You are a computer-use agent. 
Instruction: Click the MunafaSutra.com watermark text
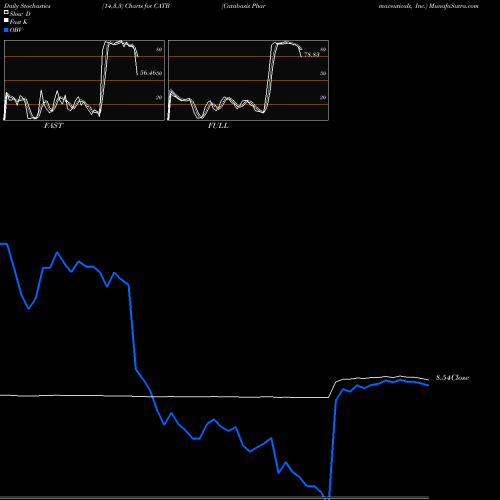pos(454,6)
